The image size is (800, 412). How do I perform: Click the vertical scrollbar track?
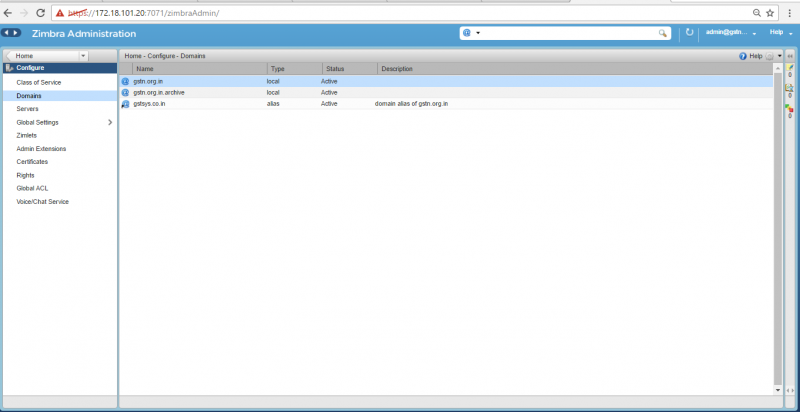tap(778, 228)
